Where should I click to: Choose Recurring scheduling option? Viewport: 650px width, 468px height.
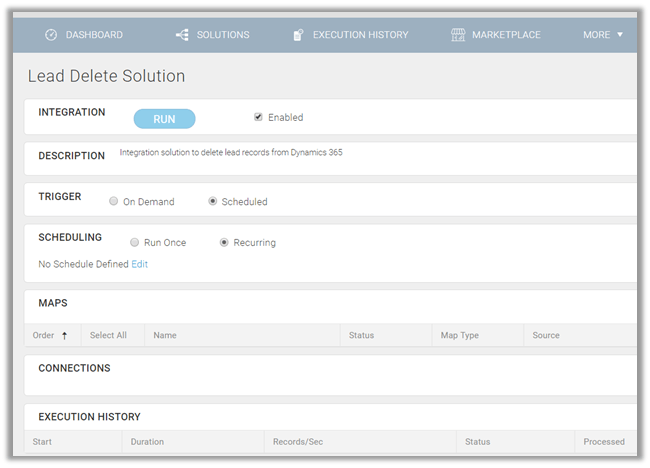click(x=224, y=243)
